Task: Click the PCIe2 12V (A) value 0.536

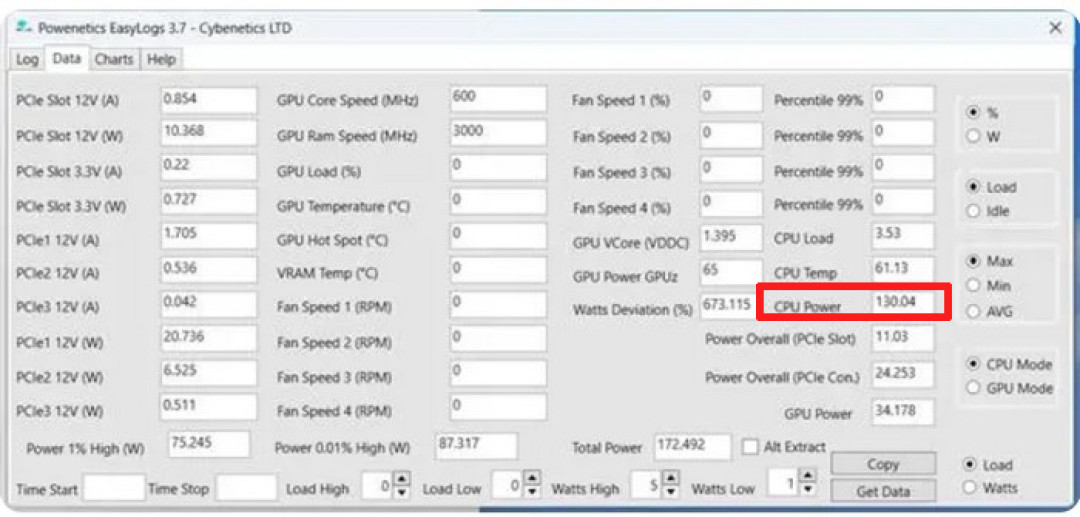Action: pyautogui.click(x=209, y=269)
